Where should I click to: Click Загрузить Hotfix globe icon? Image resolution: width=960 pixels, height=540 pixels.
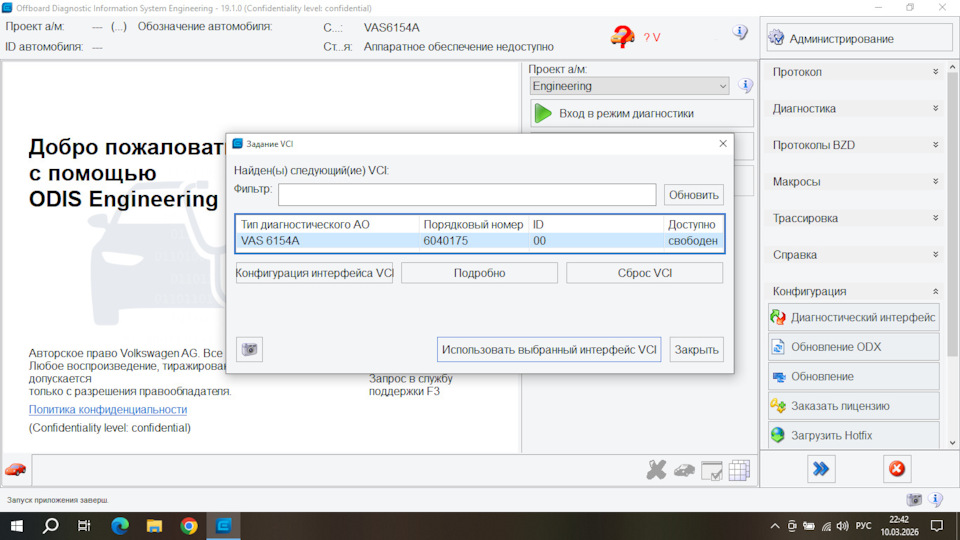778,435
